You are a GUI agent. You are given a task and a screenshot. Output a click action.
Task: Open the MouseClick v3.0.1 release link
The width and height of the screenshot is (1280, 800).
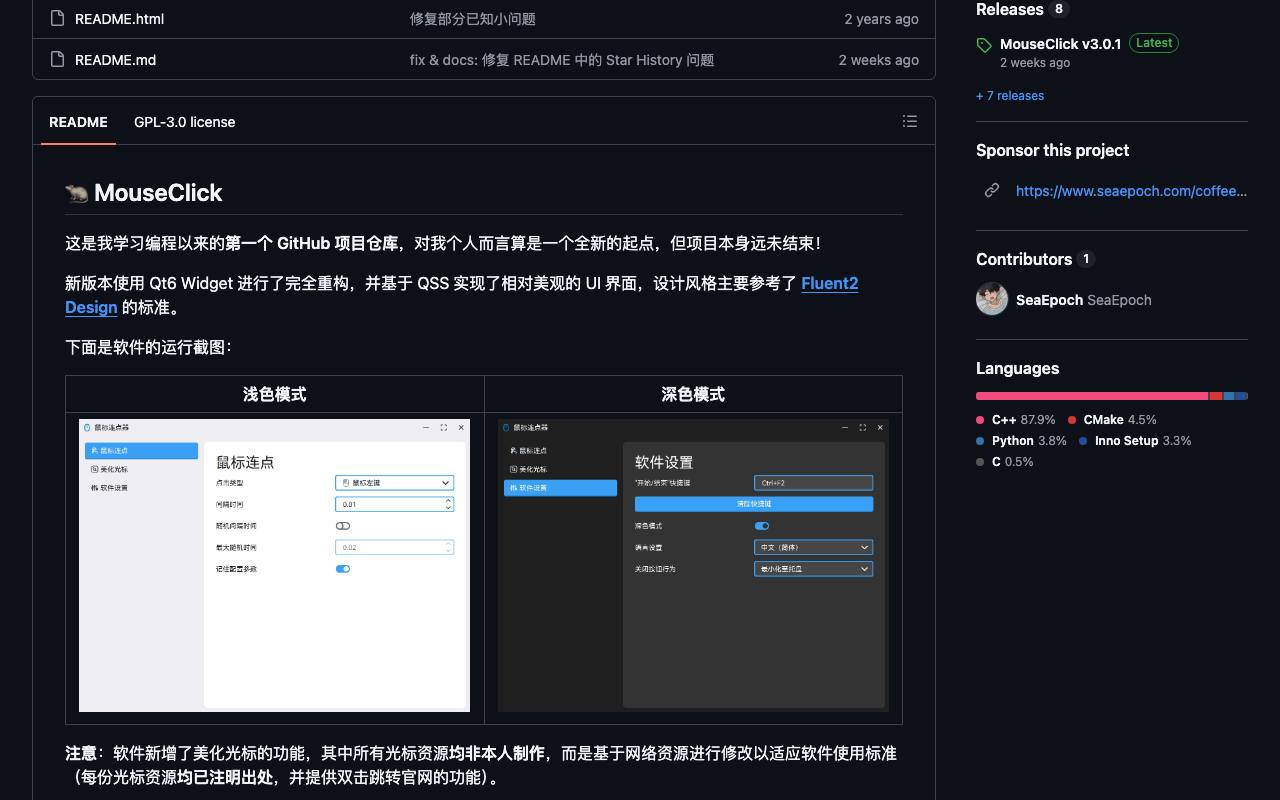(1060, 44)
